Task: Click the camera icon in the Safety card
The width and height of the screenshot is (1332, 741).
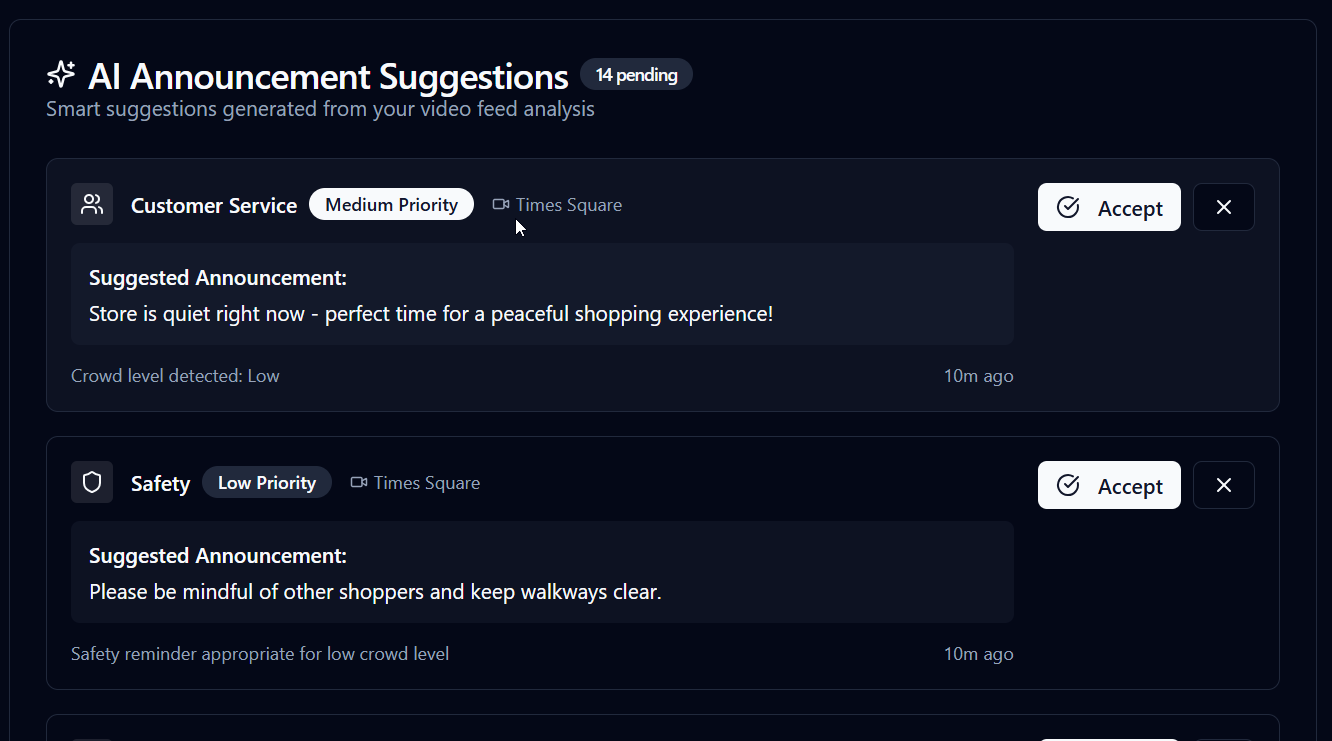Action: point(359,483)
